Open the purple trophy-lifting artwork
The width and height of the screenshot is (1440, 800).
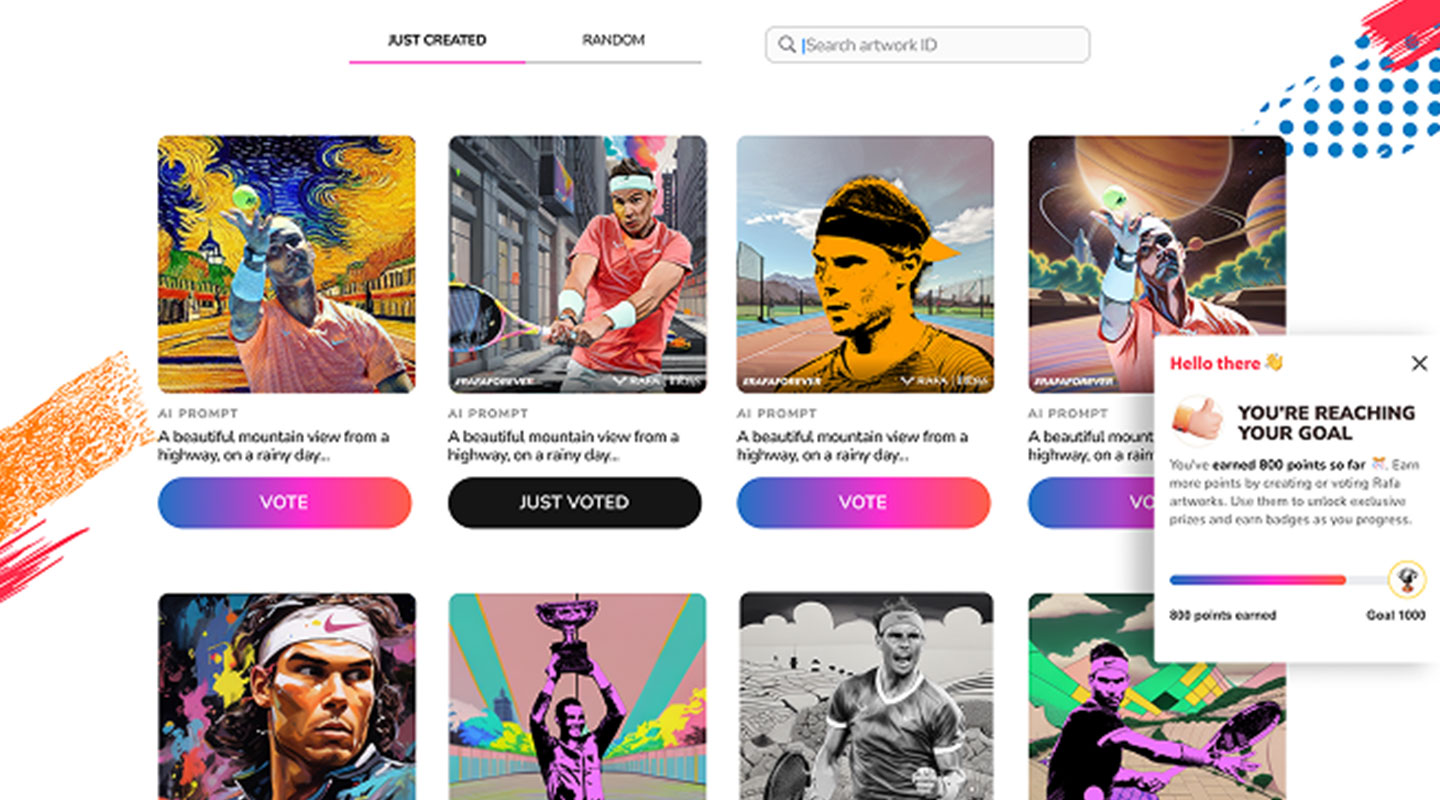[x=577, y=697]
